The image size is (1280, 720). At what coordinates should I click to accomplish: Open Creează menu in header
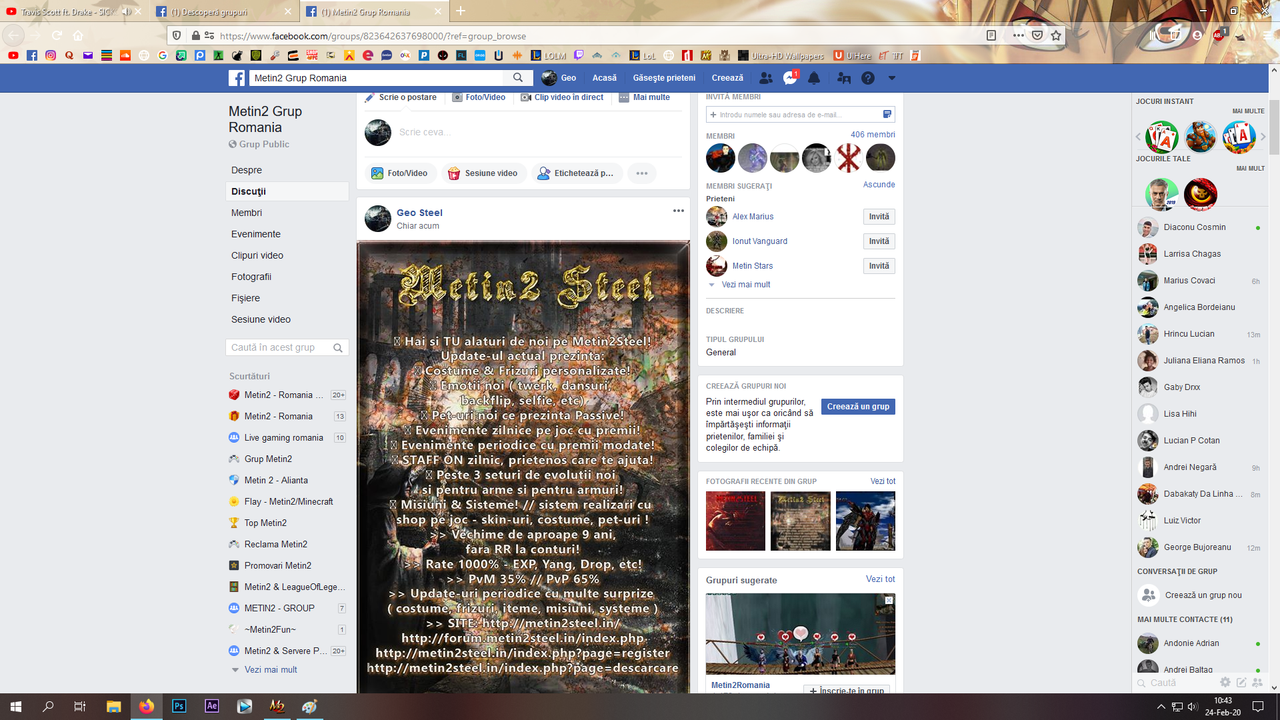coord(727,78)
